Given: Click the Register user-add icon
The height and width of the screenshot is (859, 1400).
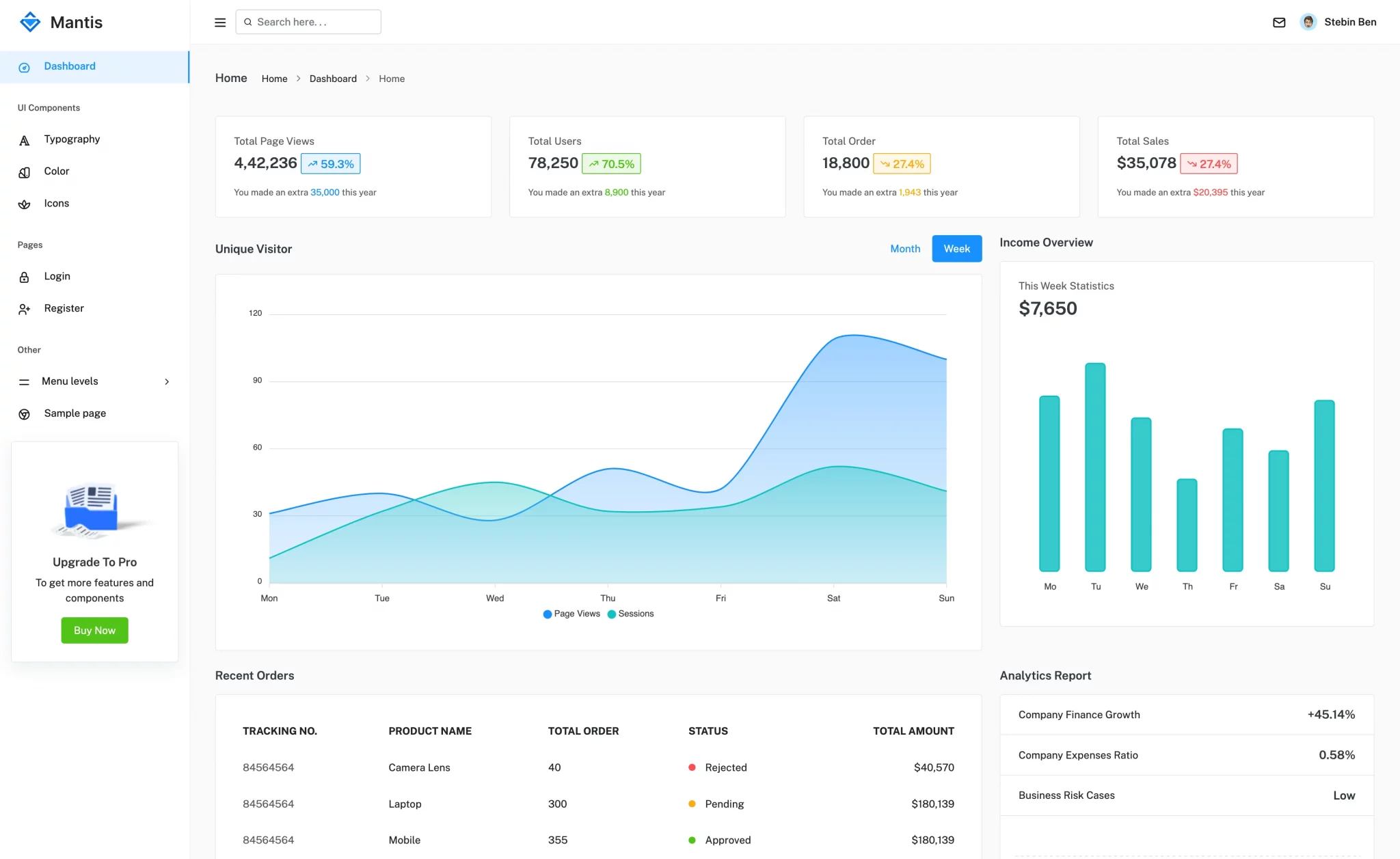Looking at the screenshot, I should (x=25, y=308).
